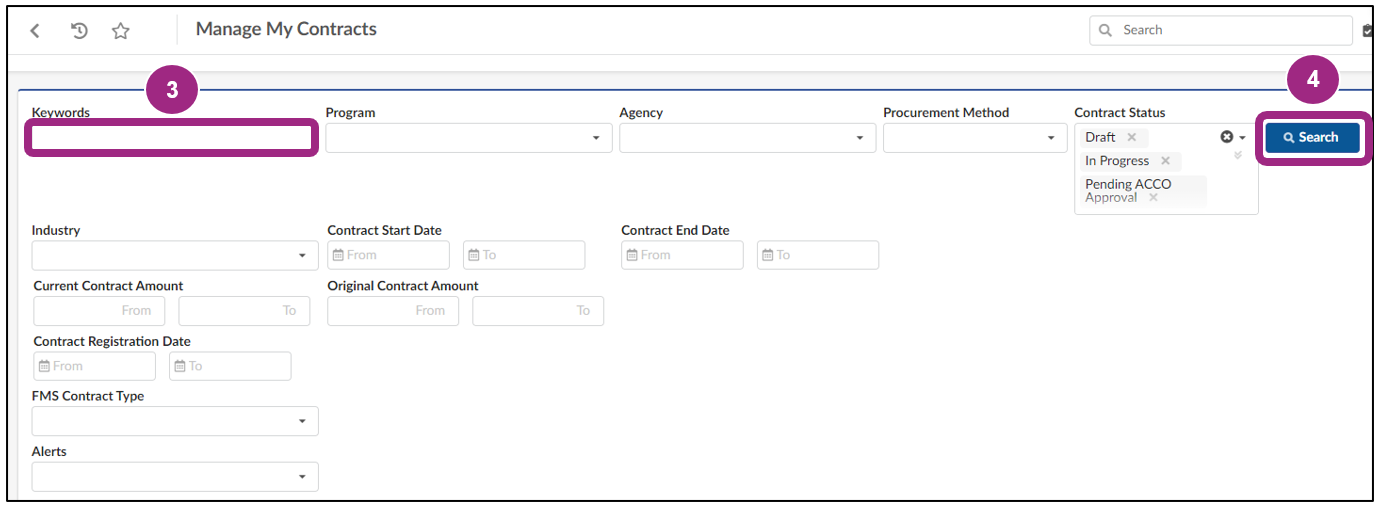Click the magnifier icon in top search bar

[x=1105, y=30]
